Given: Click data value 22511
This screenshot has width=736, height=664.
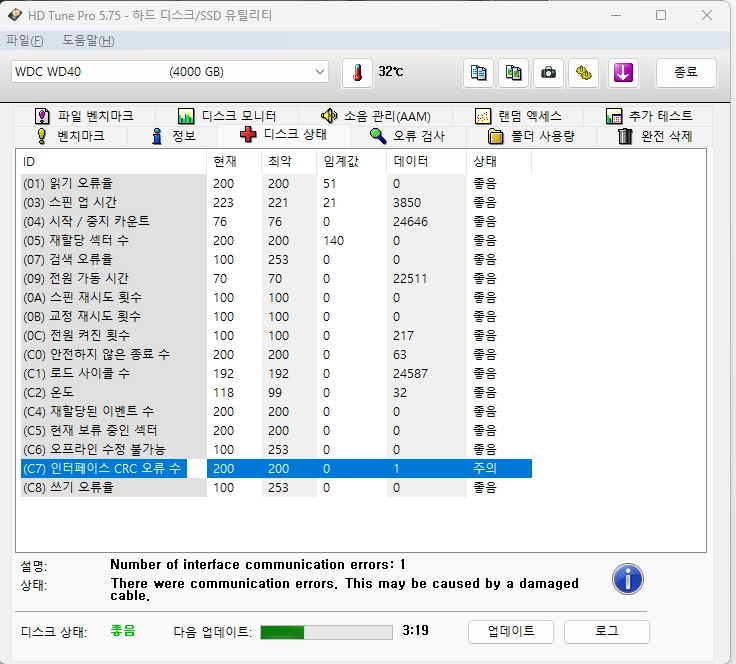Looking at the screenshot, I should (x=410, y=279).
